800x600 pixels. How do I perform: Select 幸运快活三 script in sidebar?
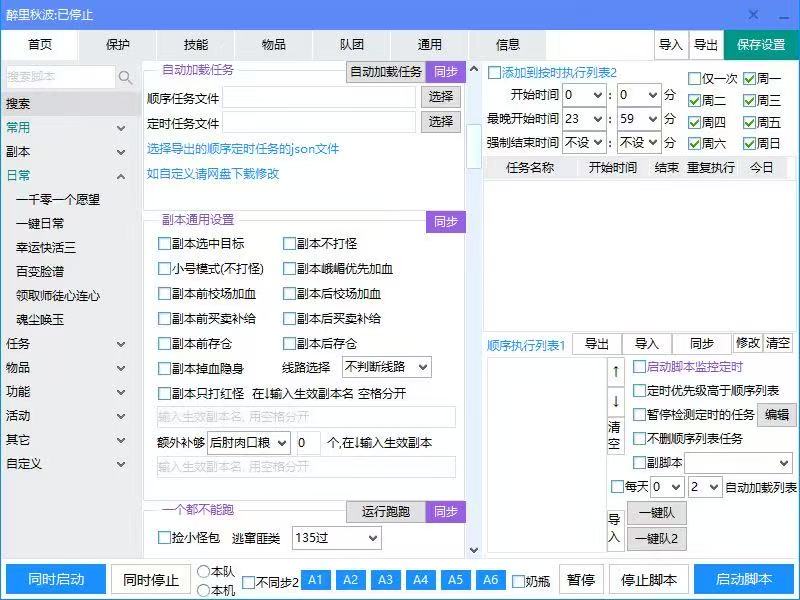pyautogui.click(x=46, y=248)
